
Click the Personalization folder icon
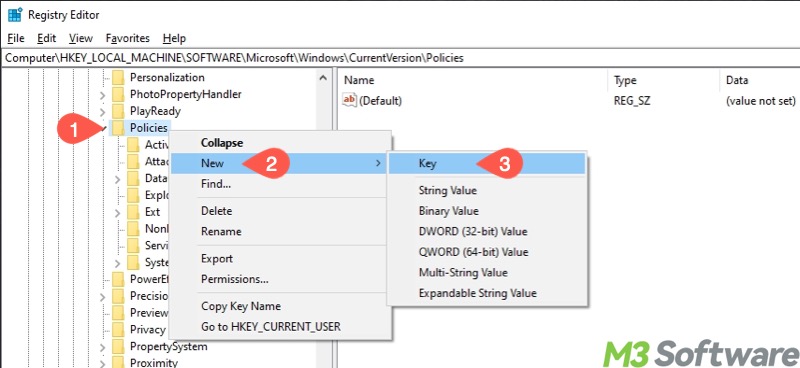tap(118, 78)
